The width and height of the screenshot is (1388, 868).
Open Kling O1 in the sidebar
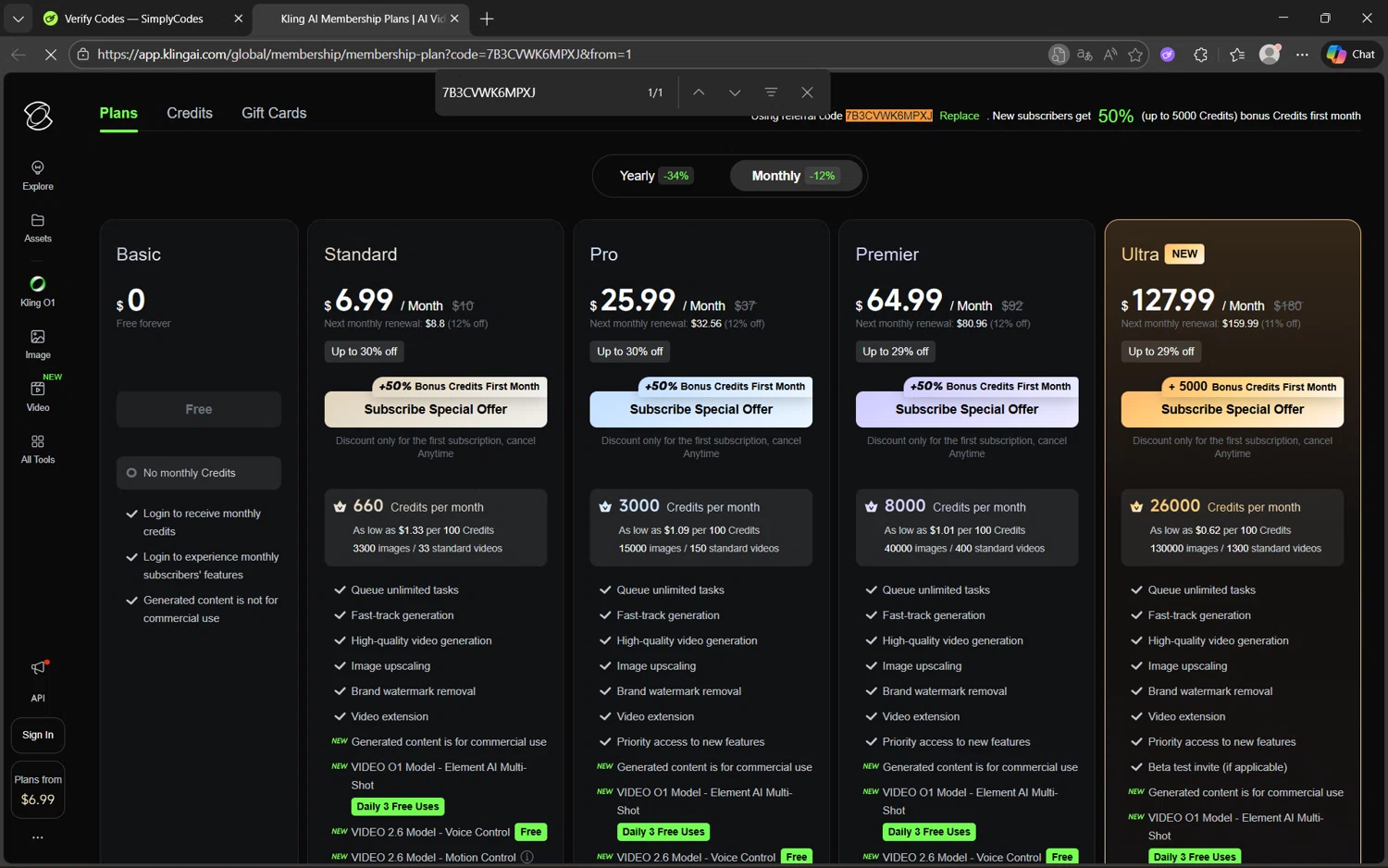(38, 291)
